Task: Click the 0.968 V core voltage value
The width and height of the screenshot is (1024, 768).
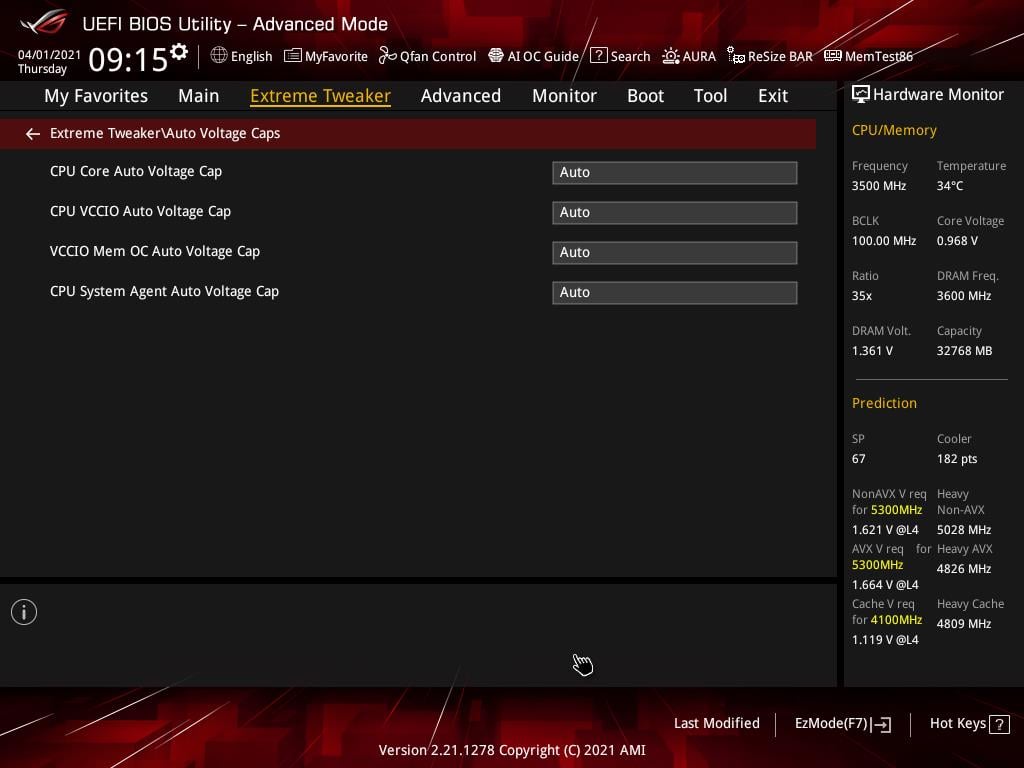Action: tap(957, 241)
